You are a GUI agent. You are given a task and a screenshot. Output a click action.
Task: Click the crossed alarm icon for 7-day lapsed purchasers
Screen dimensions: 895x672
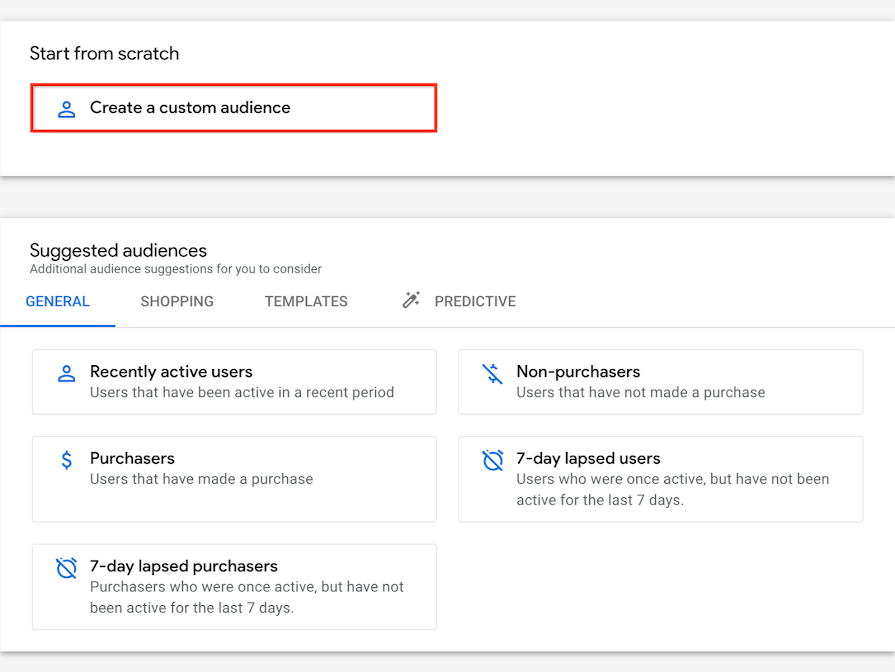[66, 568]
